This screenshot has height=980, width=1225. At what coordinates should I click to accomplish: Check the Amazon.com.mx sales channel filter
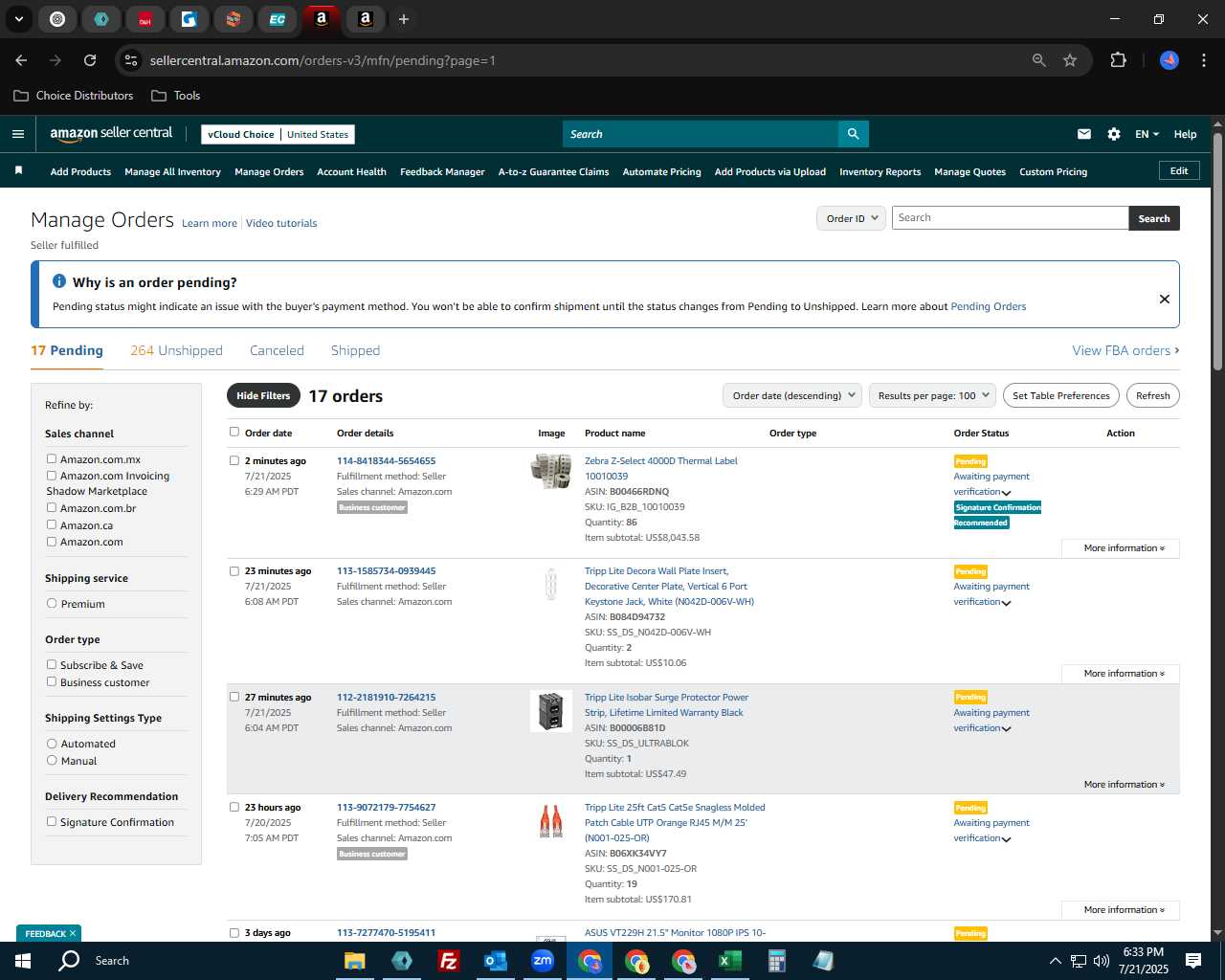[x=52, y=459]
